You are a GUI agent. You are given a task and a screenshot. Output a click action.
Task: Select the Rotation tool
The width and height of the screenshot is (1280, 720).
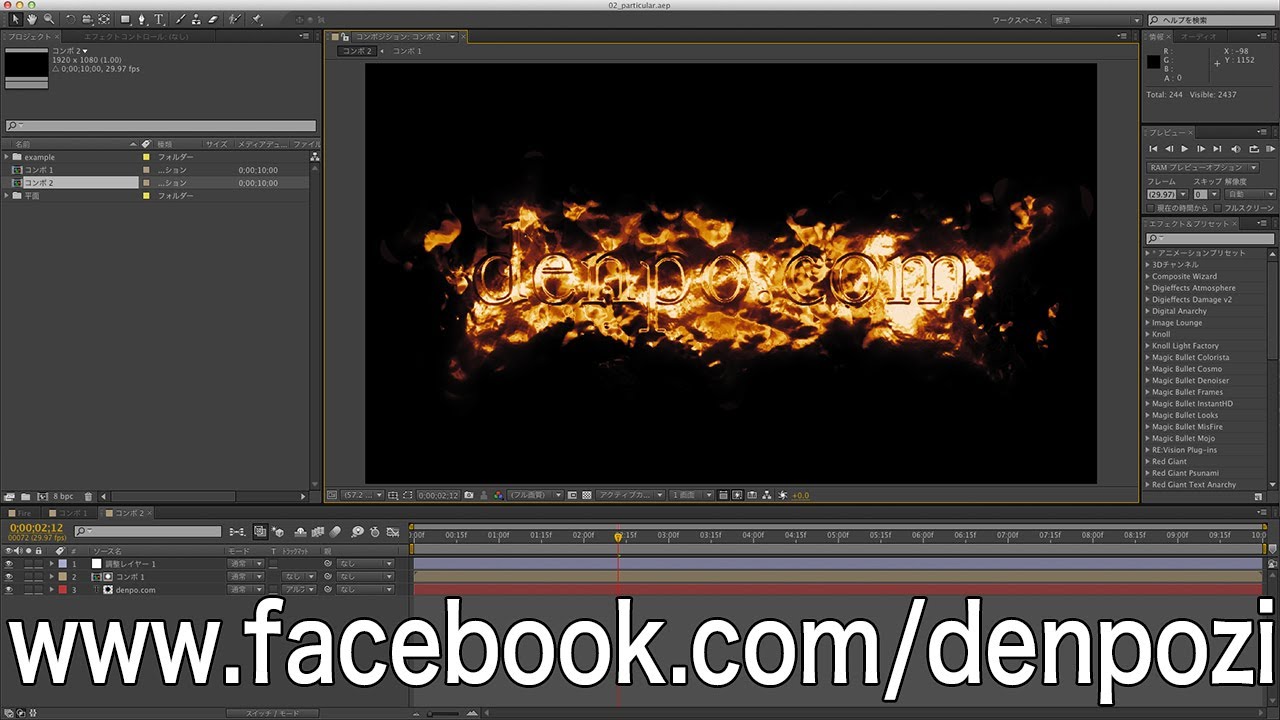[70, 19]
